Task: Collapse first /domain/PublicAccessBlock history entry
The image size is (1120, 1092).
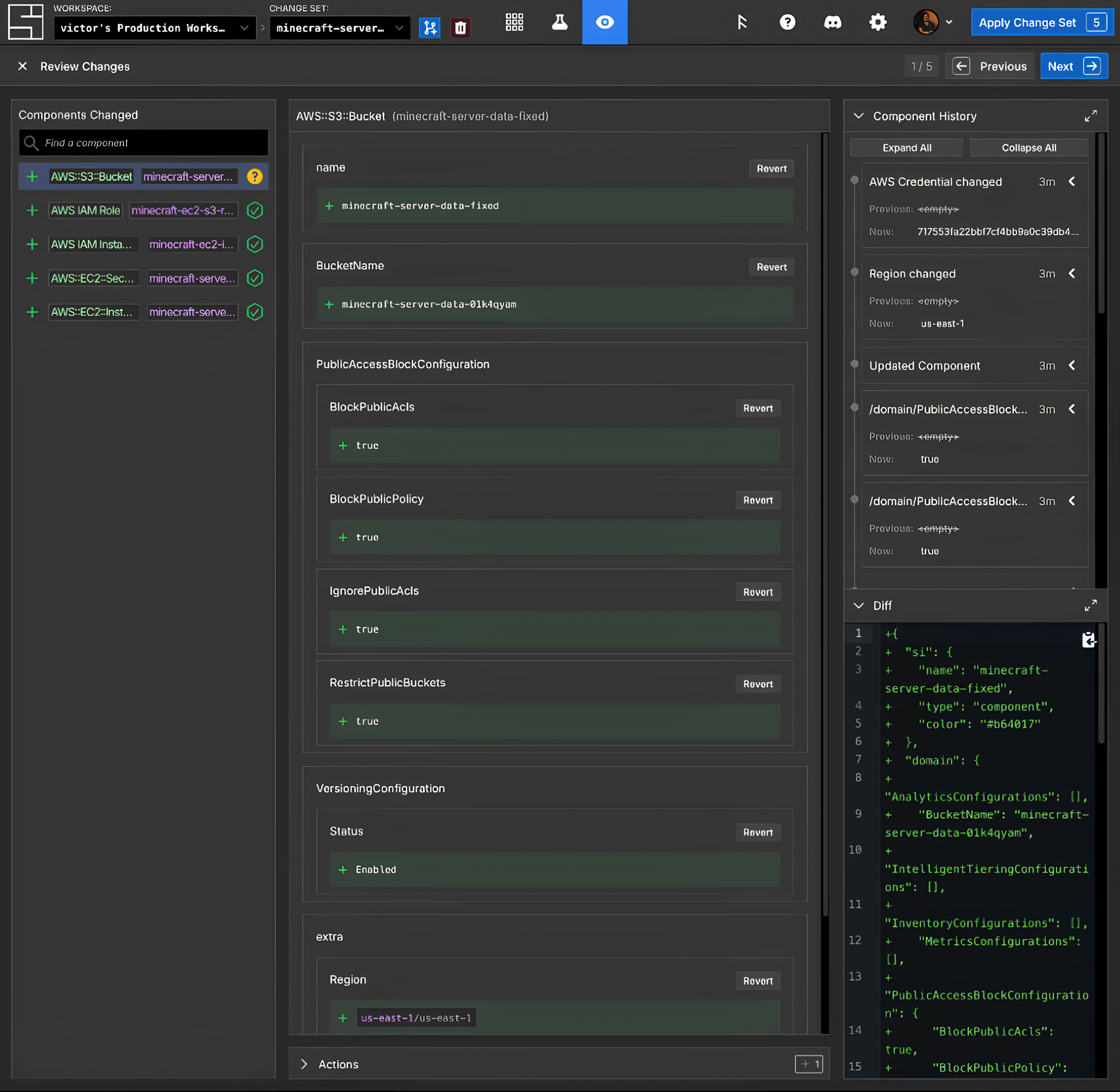Action: tap(1071, 409)
